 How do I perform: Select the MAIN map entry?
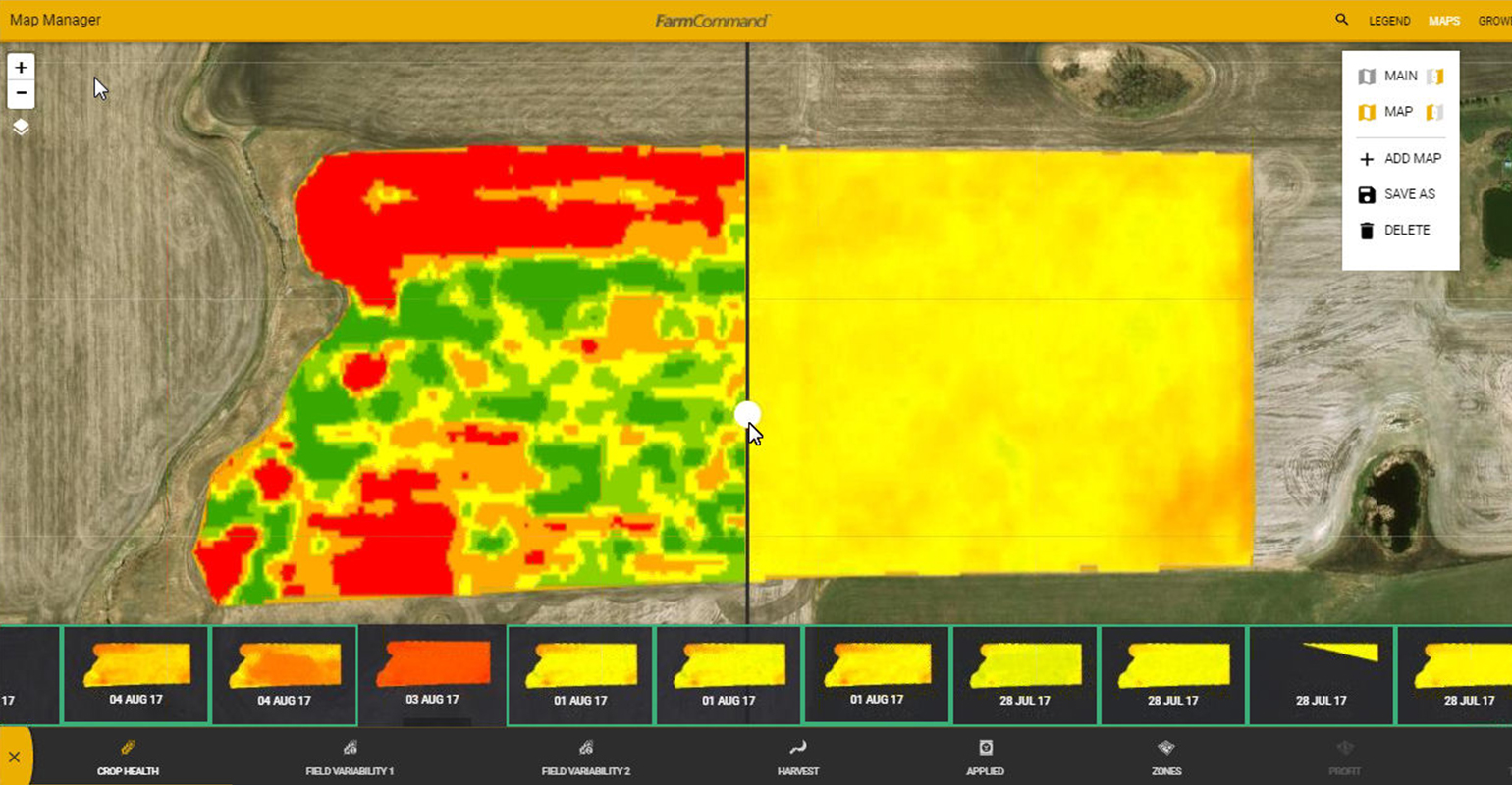click(x=1399, y=77)
